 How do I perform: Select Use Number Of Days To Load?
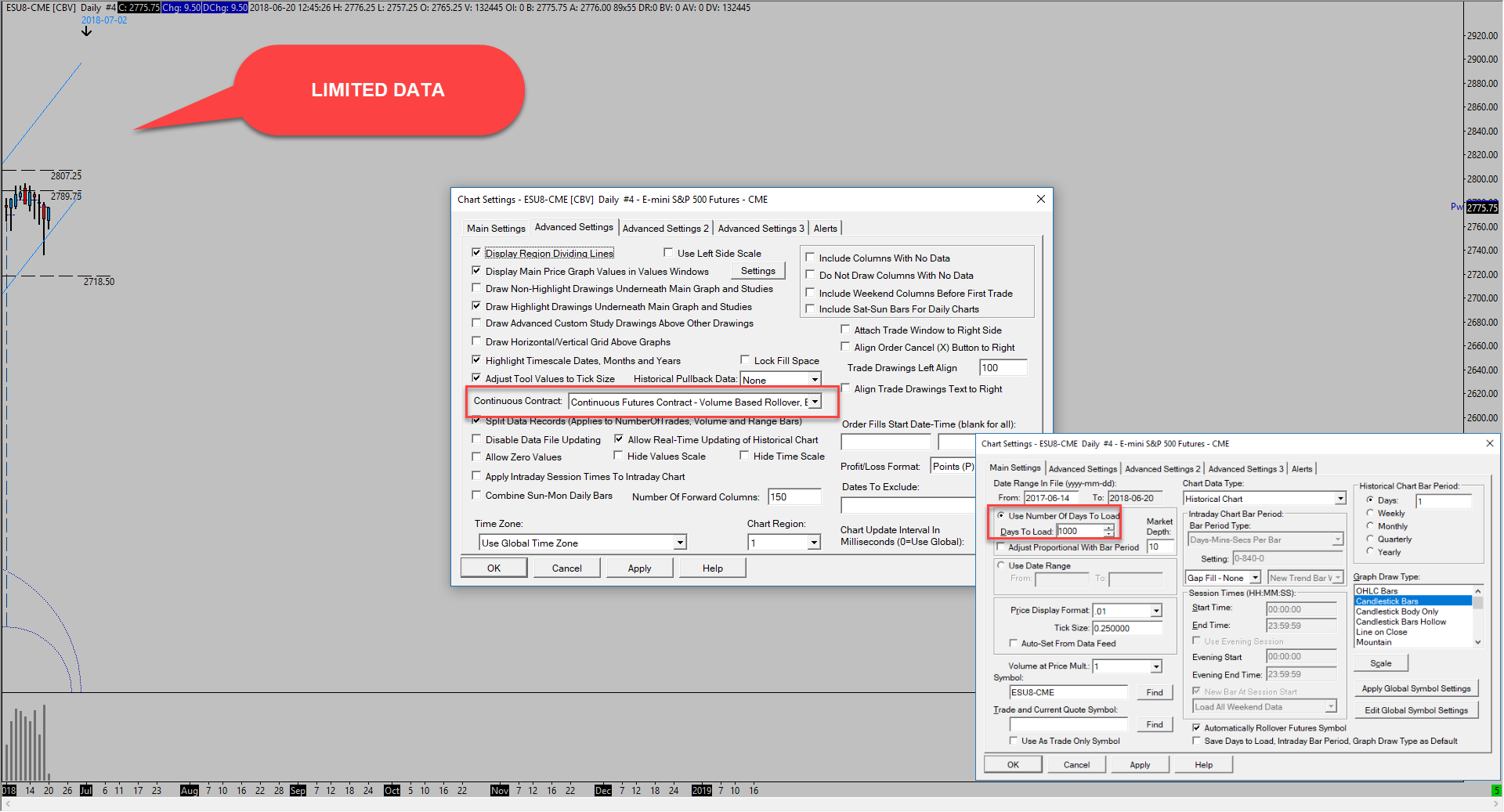click(1001, 516)
